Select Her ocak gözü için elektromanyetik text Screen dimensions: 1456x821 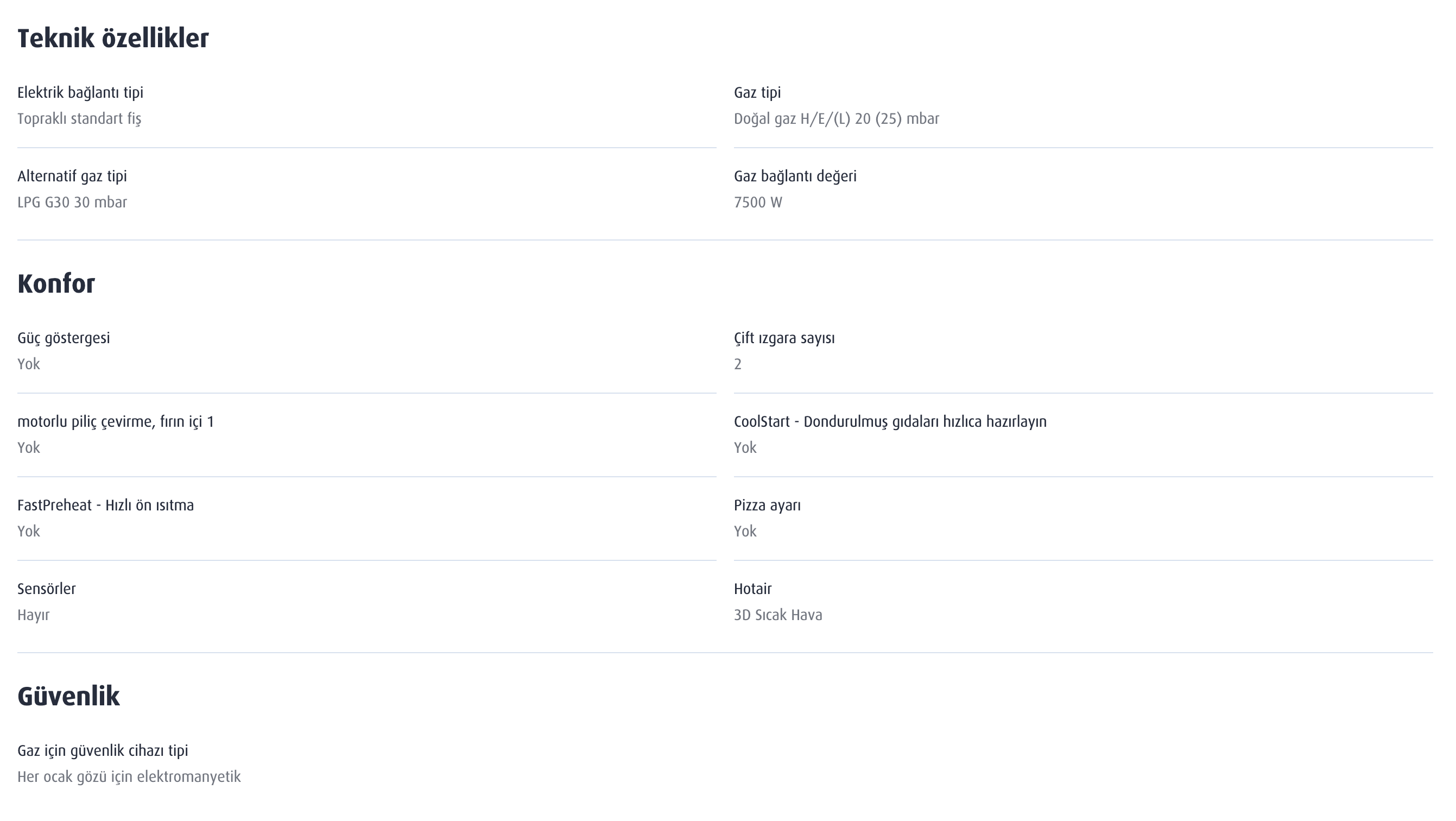click(x=129, y=777)
